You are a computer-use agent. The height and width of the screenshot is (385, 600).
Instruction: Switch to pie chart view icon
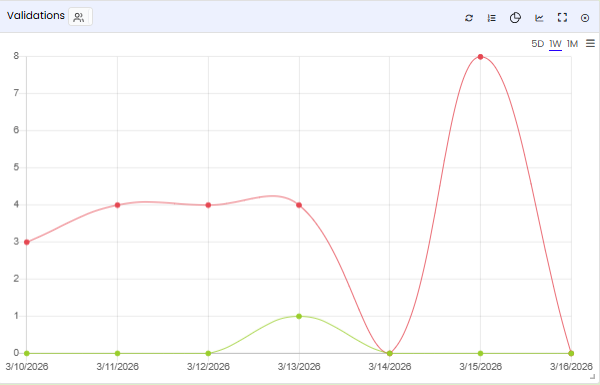pos(515,18)
